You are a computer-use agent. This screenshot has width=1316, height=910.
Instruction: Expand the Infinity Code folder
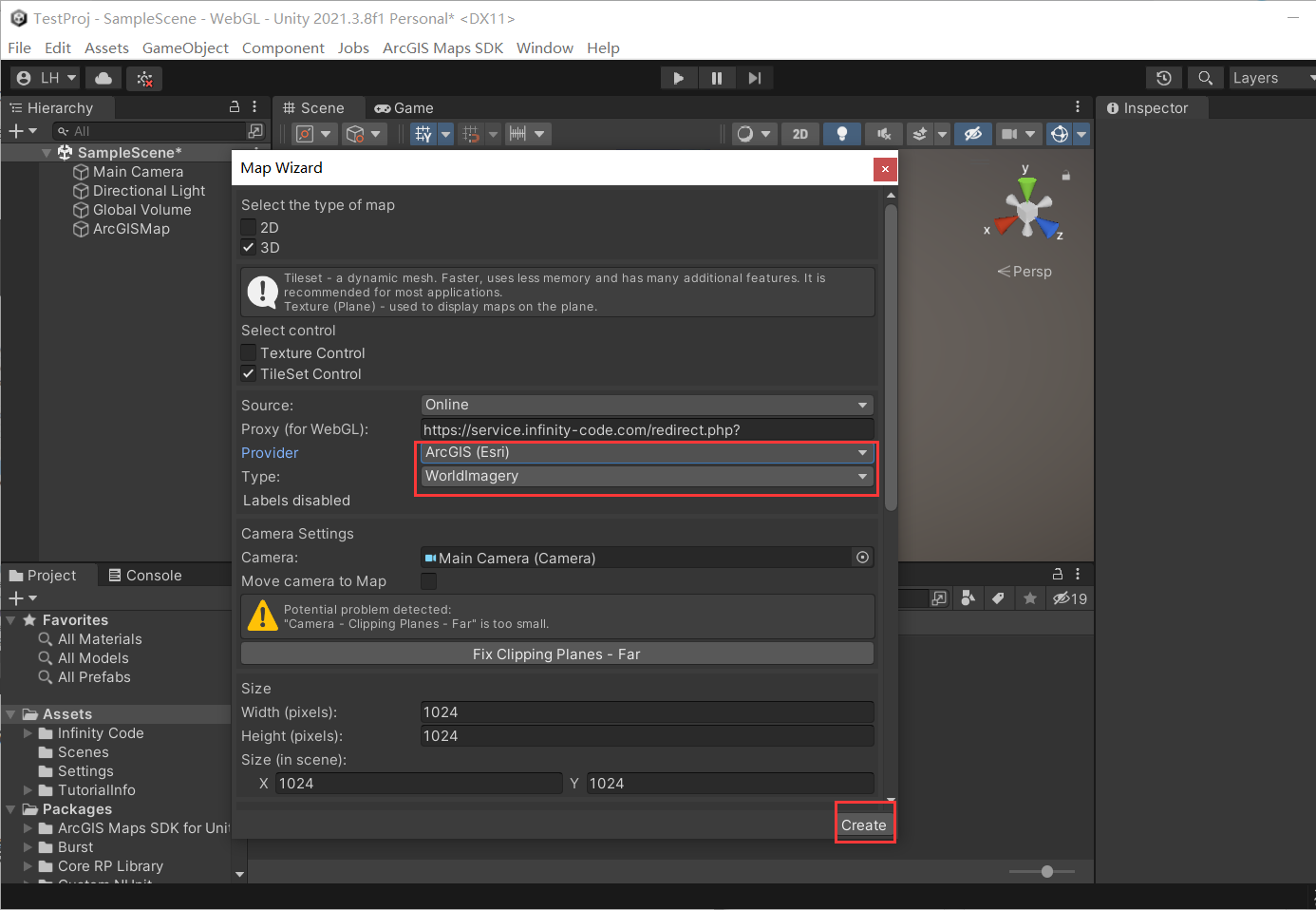coord(28,733)
